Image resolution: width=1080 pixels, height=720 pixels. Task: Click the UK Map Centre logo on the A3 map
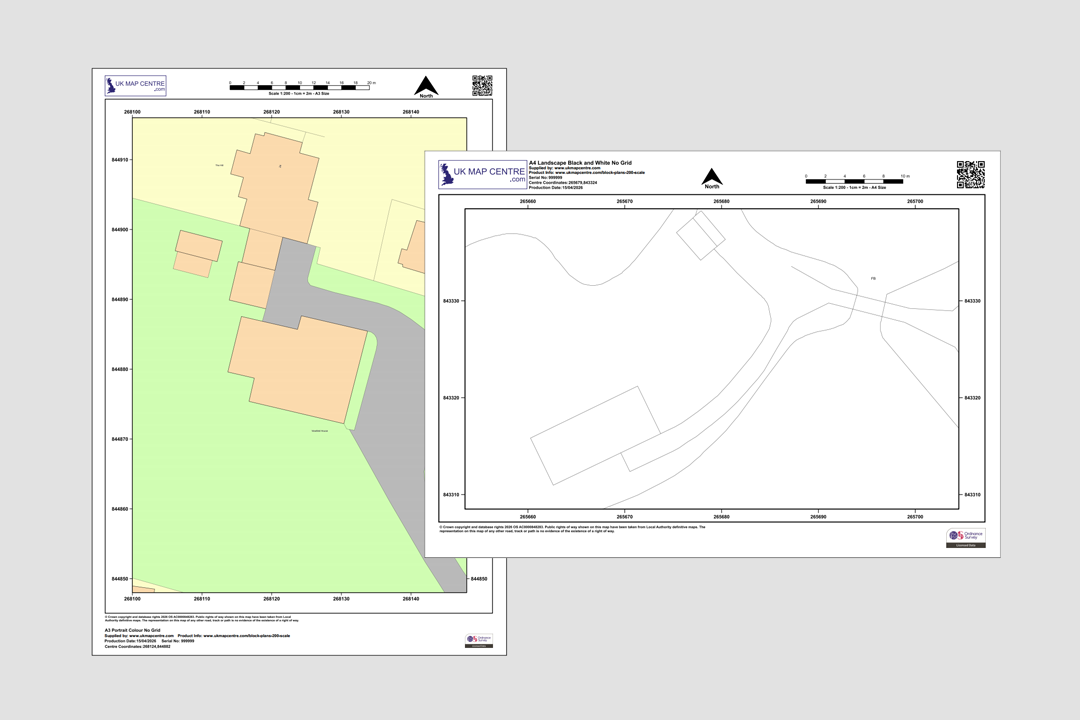pyautogui.click(x=134, y=85)
